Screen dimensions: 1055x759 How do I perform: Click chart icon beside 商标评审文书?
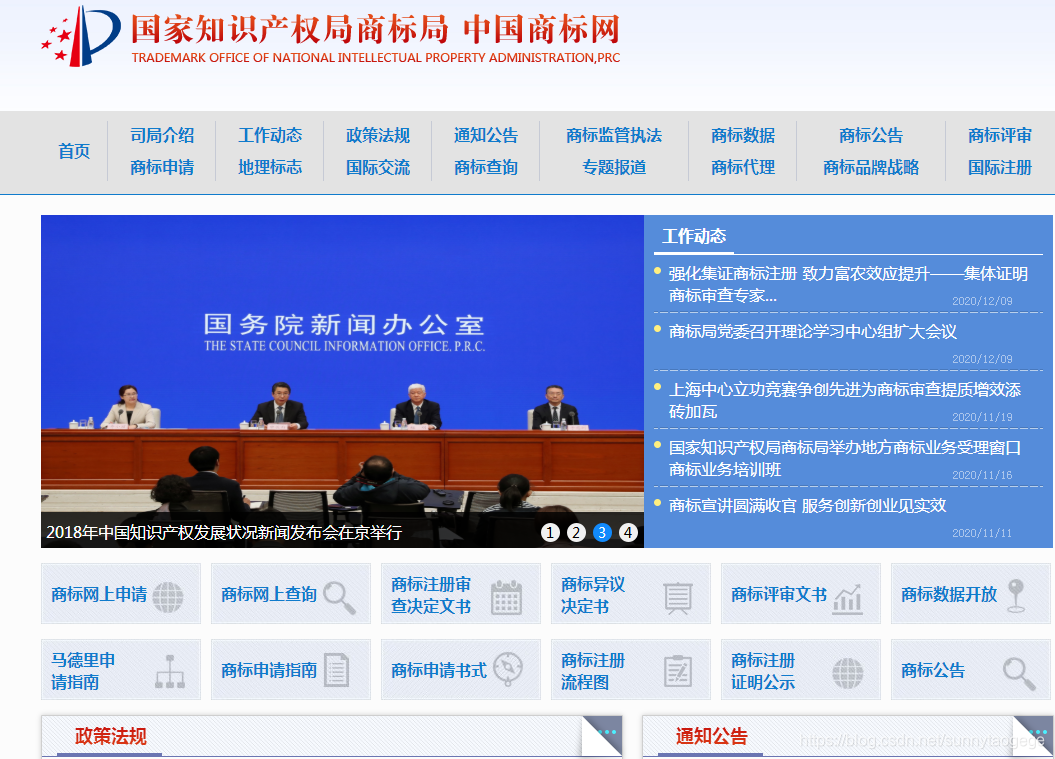point(848,599)
